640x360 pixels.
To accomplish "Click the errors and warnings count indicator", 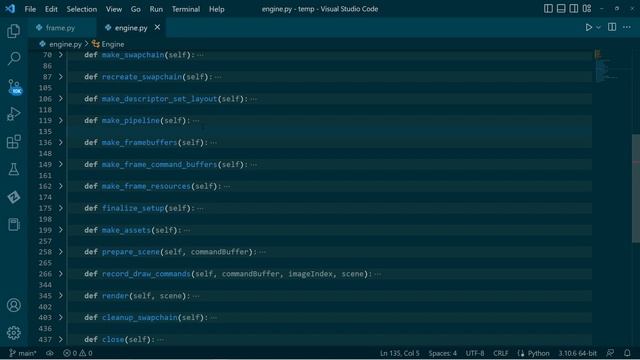I will 78,353.
